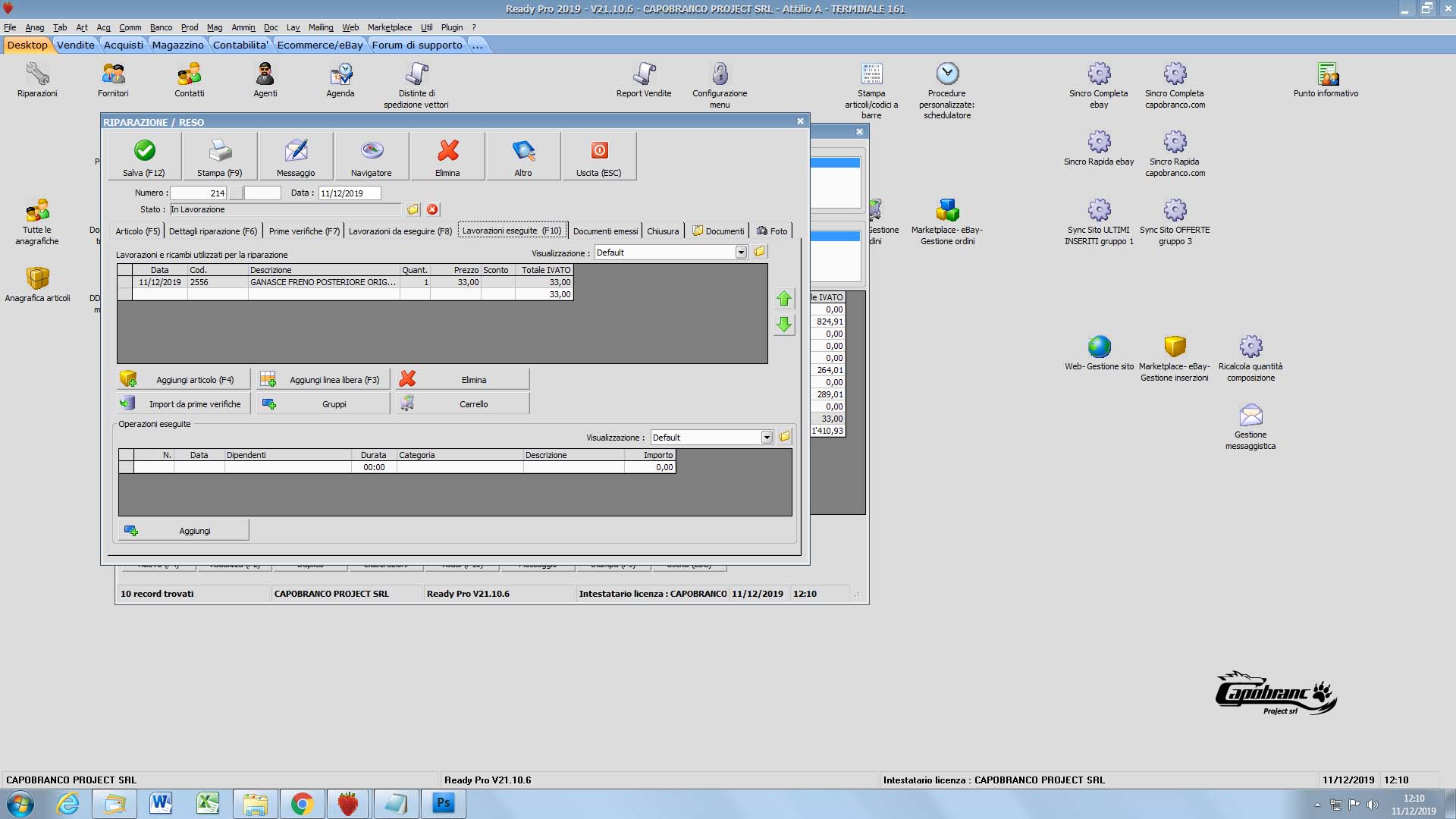Switch to Articolo (F5) tab
Image resolution: width=1456 pixels, height=819 pixels.
pos(138,231)
